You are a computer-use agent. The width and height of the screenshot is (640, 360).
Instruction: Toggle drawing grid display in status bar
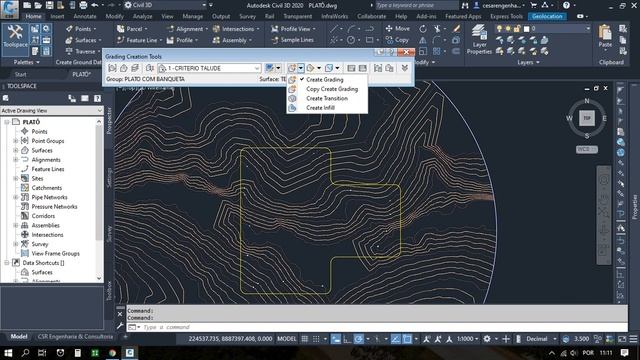coord(304,339)
